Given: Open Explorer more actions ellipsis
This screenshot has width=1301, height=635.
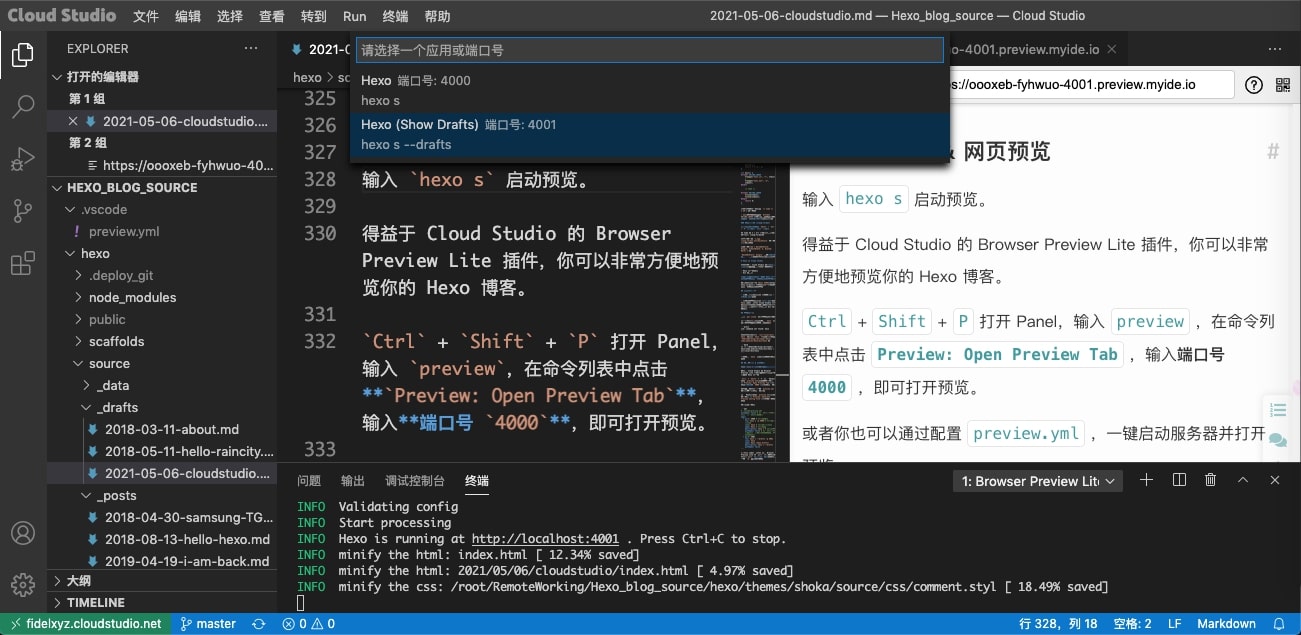Looking at the screenshot, I should [x=251, y=48].
